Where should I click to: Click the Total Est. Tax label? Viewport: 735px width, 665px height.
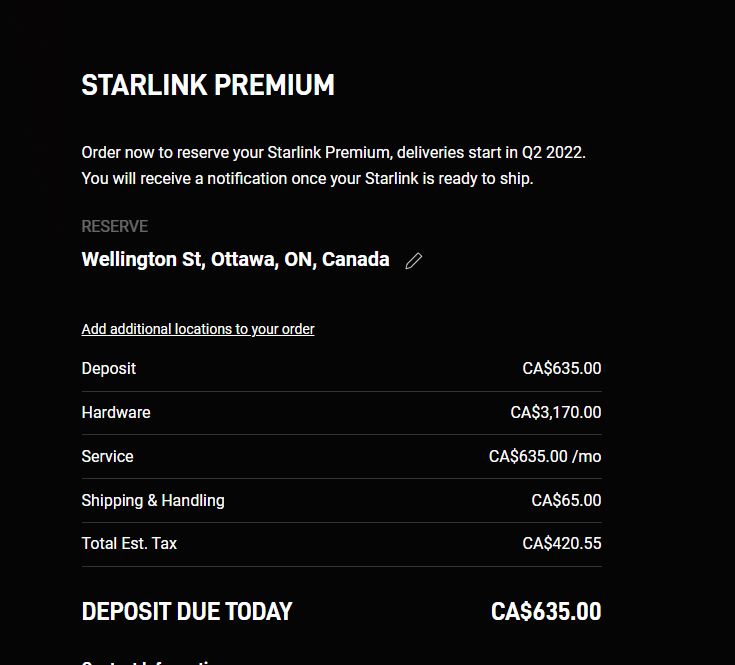coord(129,543)
